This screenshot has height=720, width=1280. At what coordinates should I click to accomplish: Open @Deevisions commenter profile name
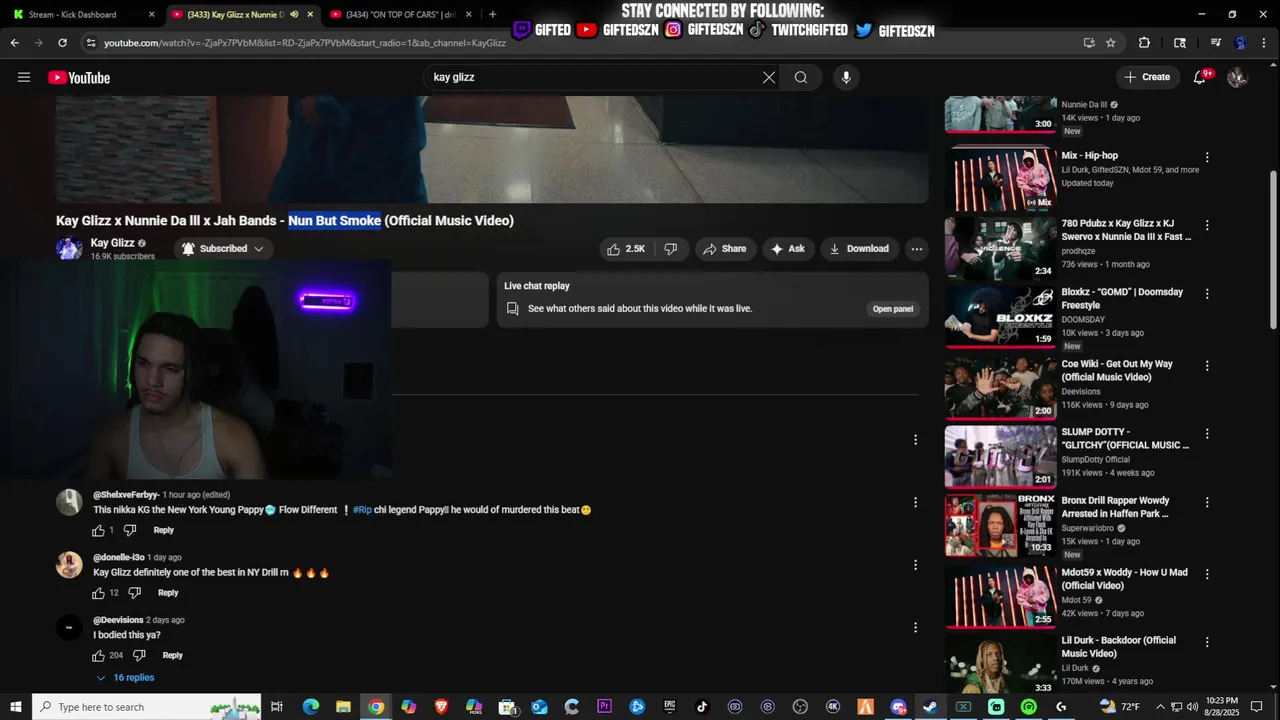(118, 620)
